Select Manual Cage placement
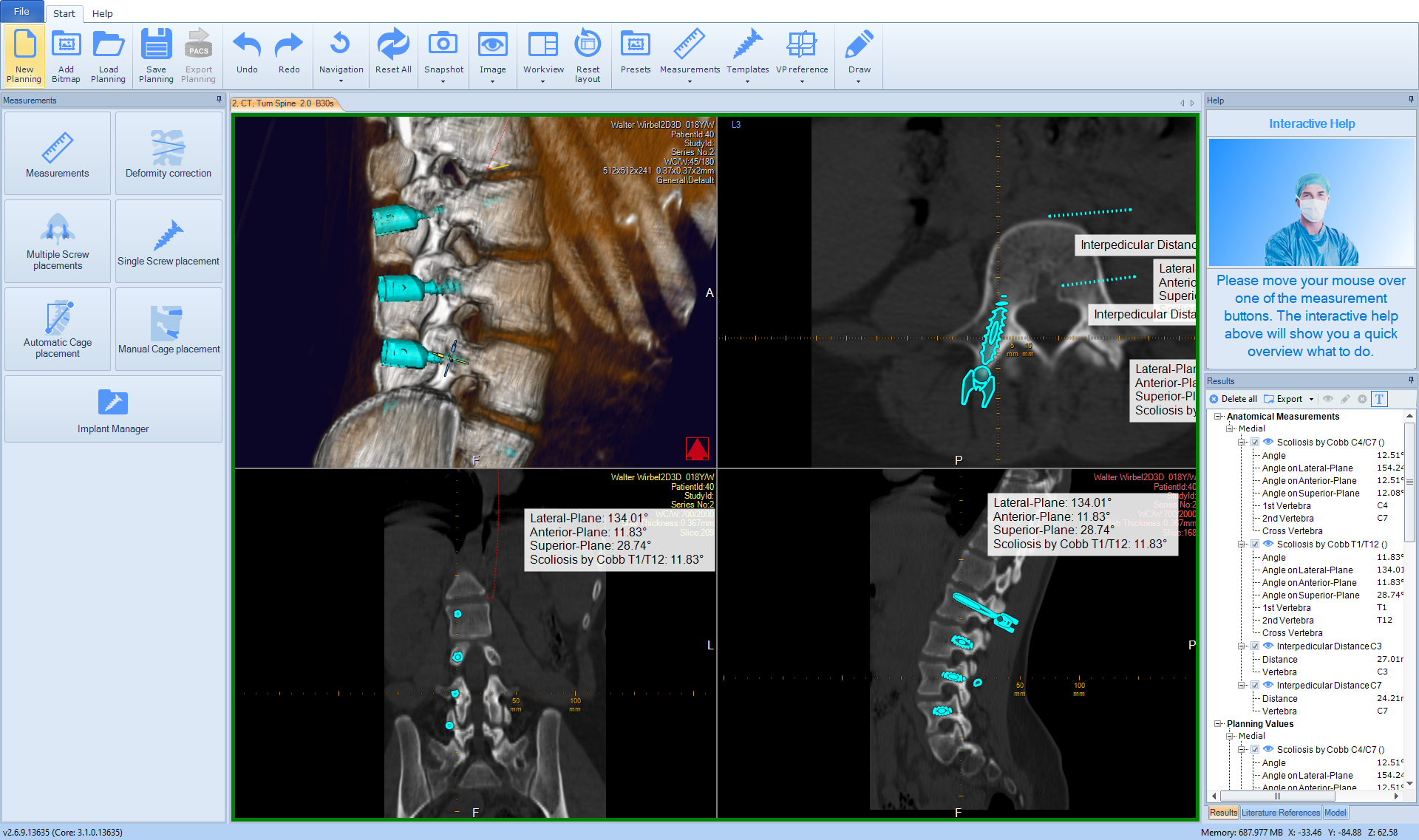Image resolution: width=1419 pixels, height=840 pixels. click(x=169, y=329)
